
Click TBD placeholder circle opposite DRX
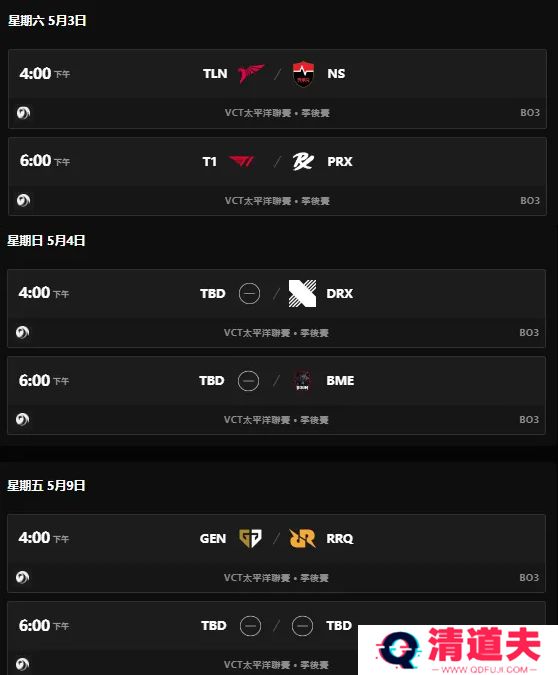(249, 294)
